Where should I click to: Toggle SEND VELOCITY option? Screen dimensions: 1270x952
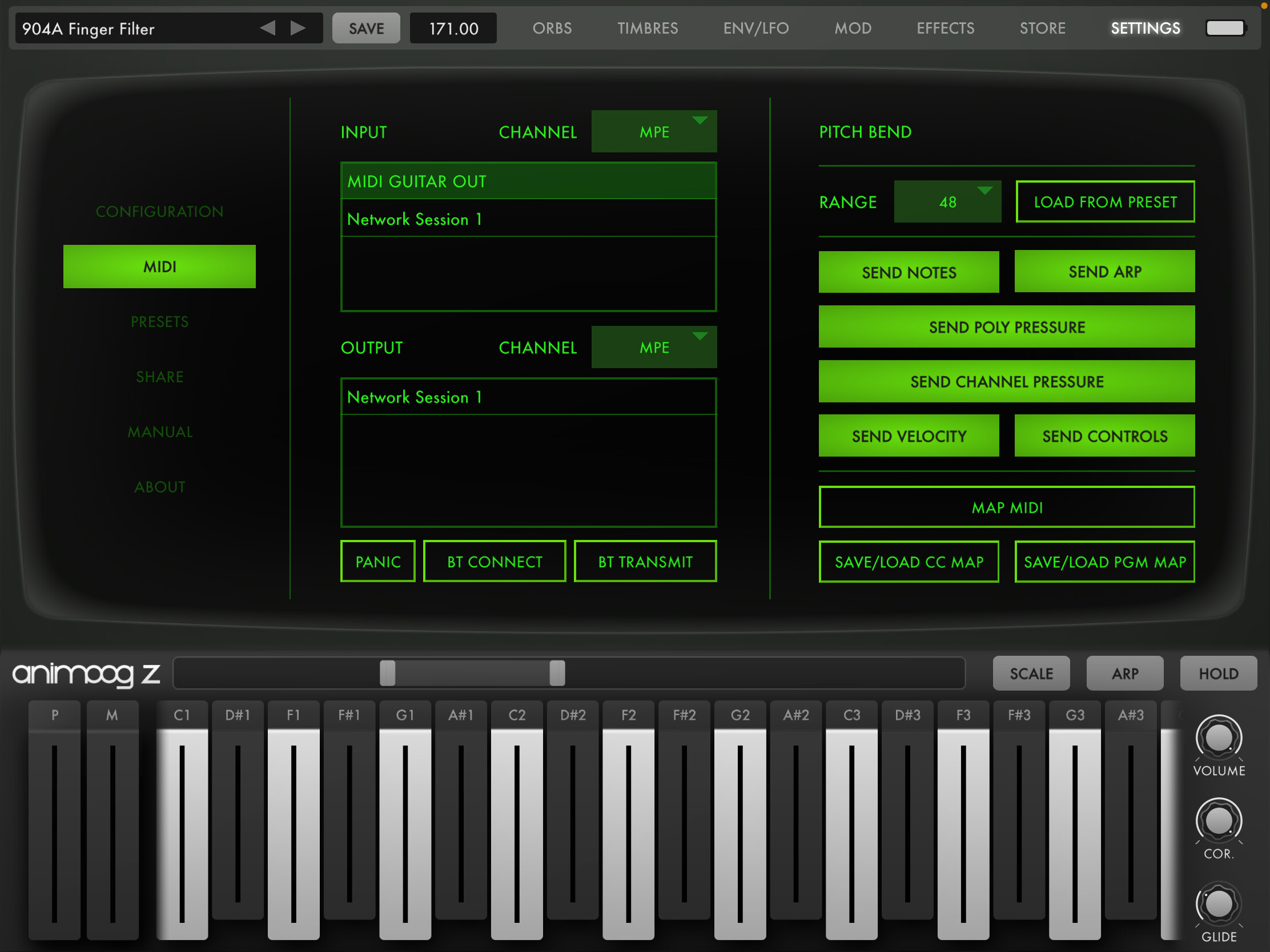click(x=909, y=435)
